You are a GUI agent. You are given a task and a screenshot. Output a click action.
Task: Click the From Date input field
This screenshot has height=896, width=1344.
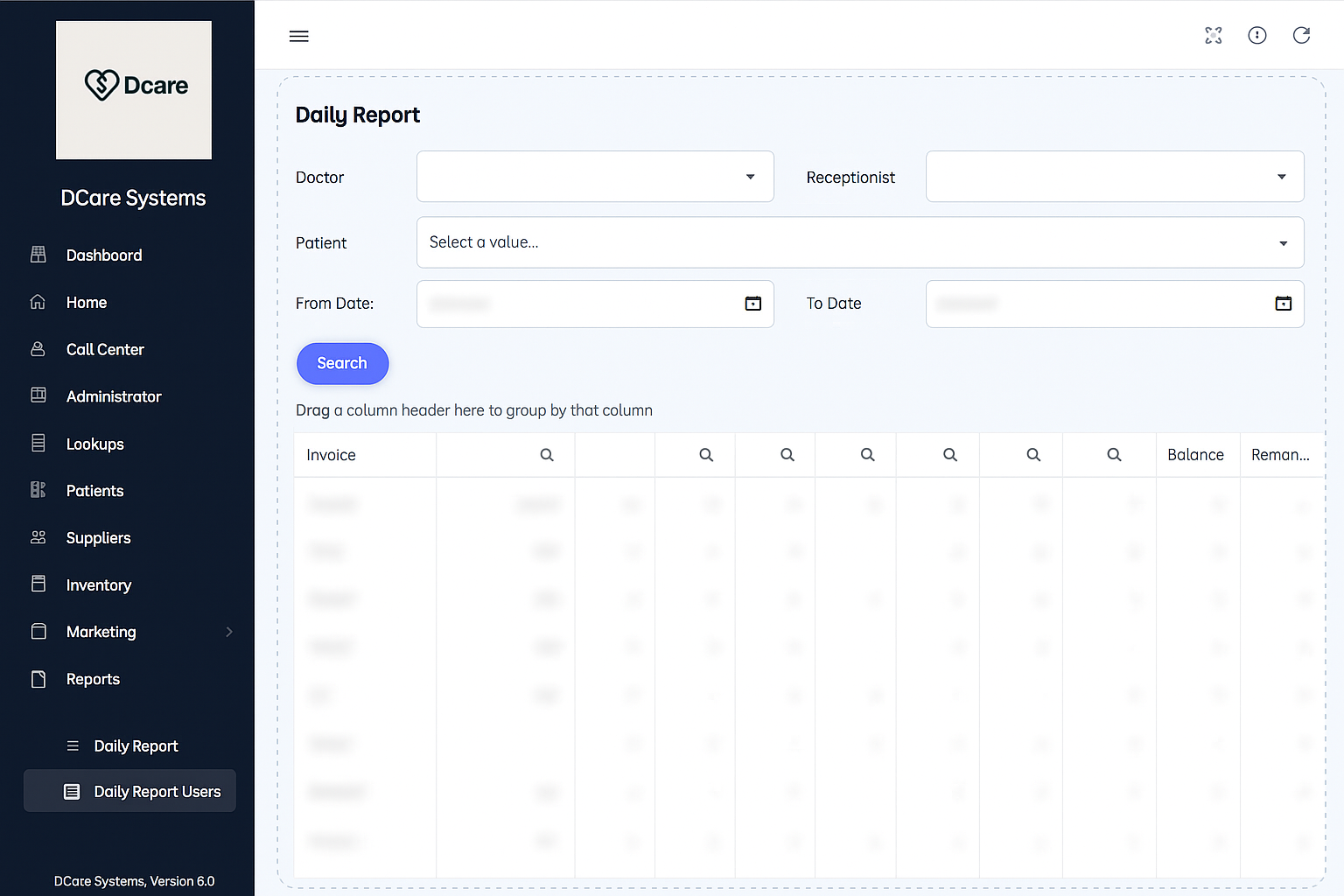tap(577, 304)
